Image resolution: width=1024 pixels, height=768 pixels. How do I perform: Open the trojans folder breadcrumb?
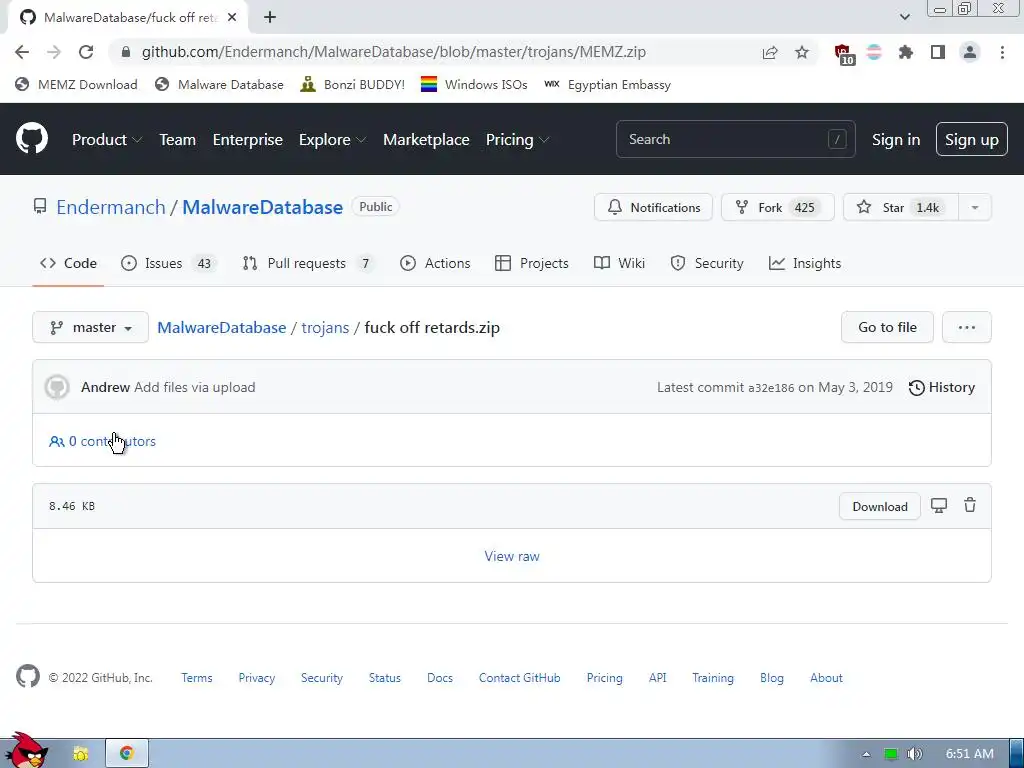tap(325, 327)
